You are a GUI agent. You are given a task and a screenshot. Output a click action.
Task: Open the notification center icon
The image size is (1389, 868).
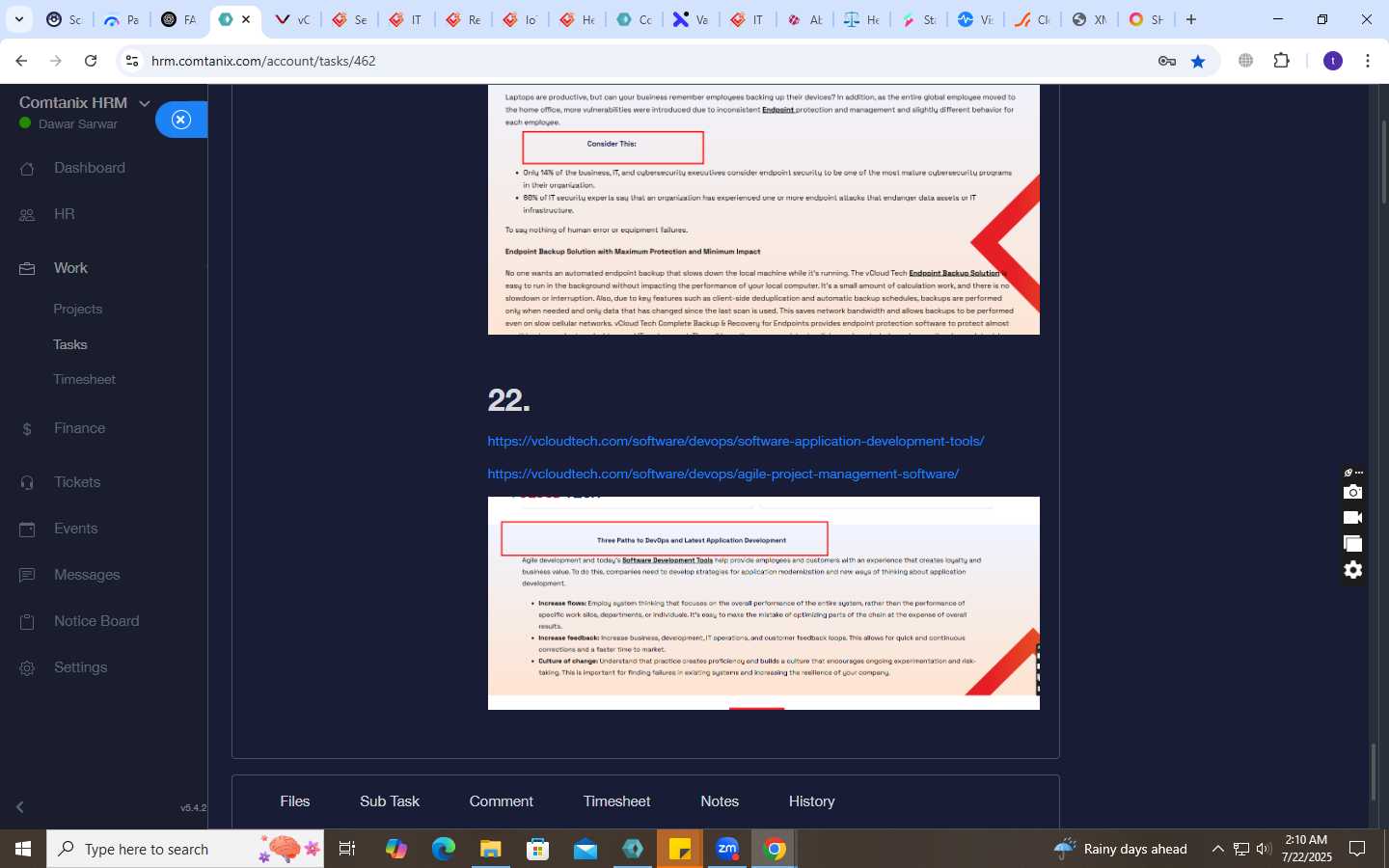1357,849
